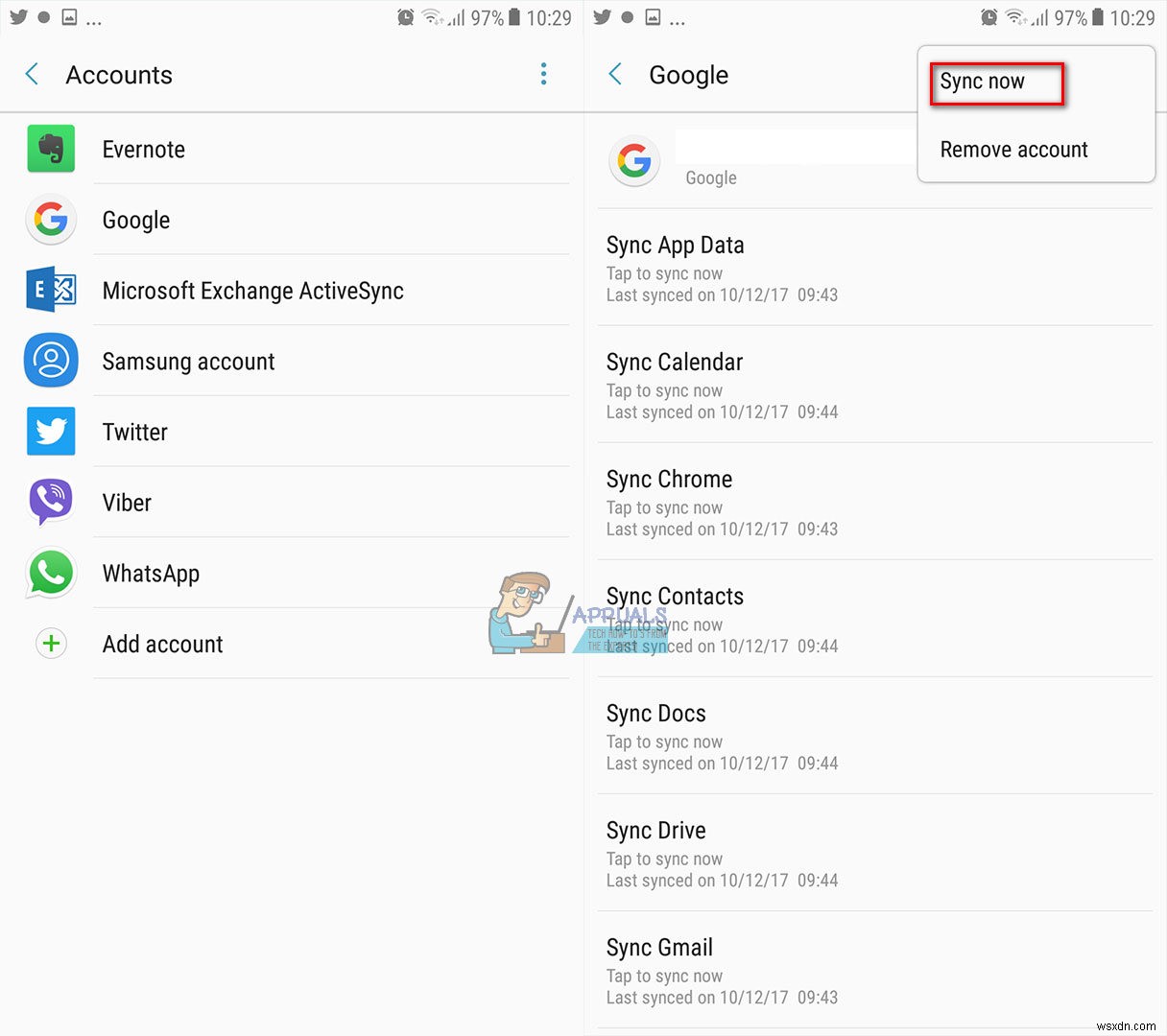Image resolution: width=1167 pixels, height=1036 pixels.
Task: Go back from the Google account page
Action: (x=614, y=74)
